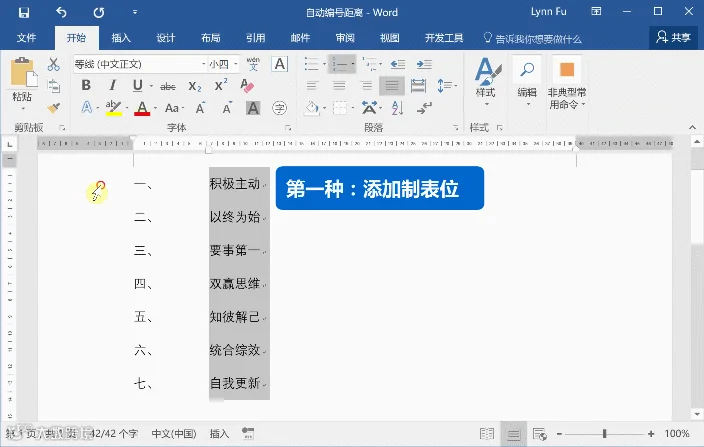Viewport: 704px width, 447px height.
Task: Click the Undo arrow icon
Action: [61, 13]
